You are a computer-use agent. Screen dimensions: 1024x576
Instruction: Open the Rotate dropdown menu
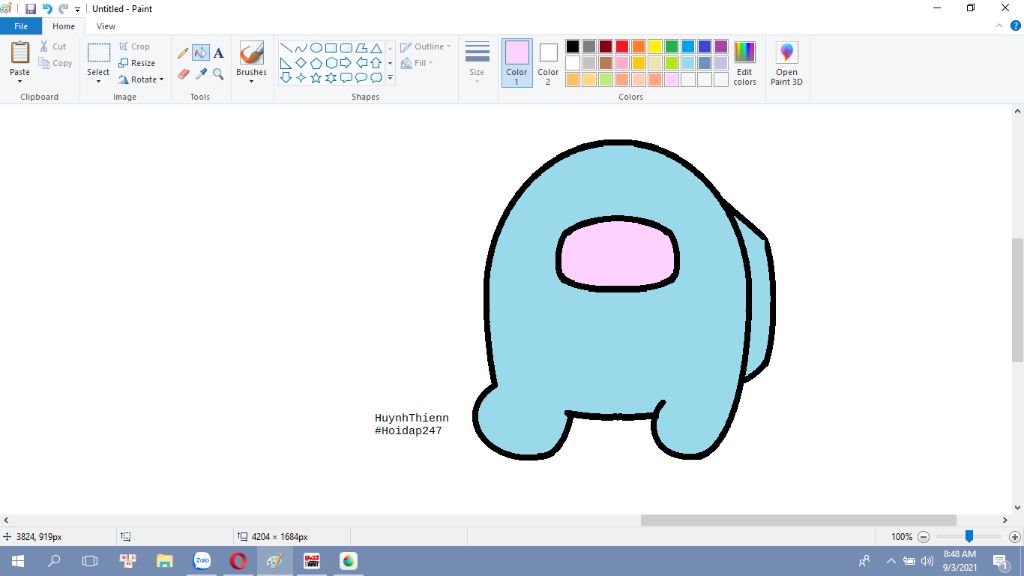click(141, 80)
